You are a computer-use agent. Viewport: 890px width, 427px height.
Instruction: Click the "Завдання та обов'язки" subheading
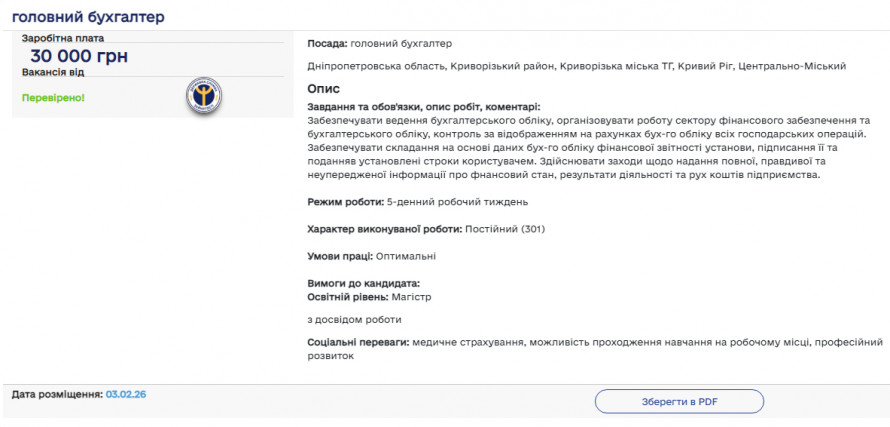click(x=423, y=107)
